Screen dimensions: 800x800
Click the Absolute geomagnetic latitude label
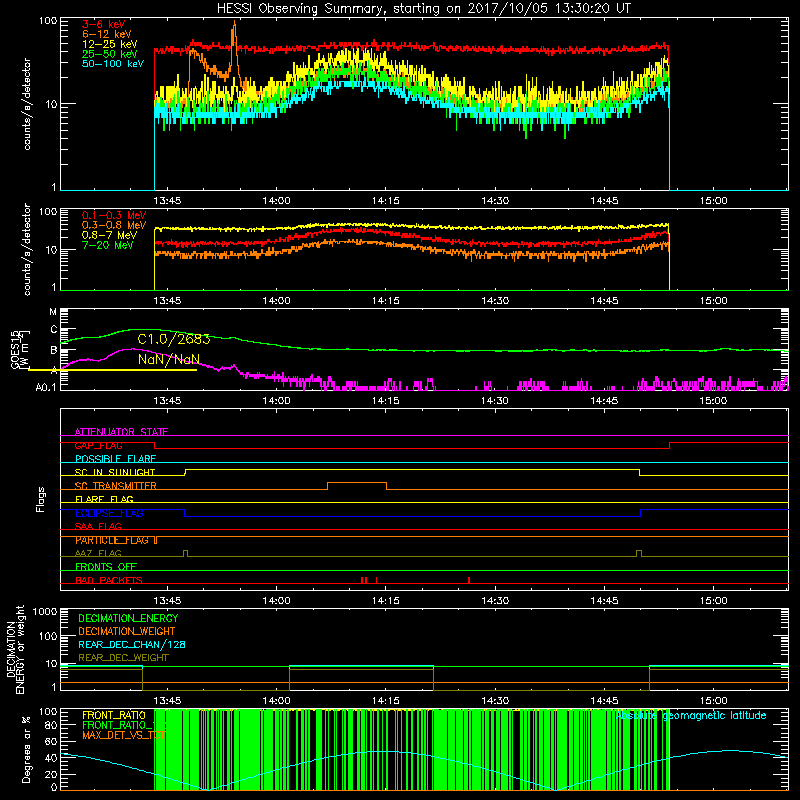pyautogui.click(x=691, y=715)
